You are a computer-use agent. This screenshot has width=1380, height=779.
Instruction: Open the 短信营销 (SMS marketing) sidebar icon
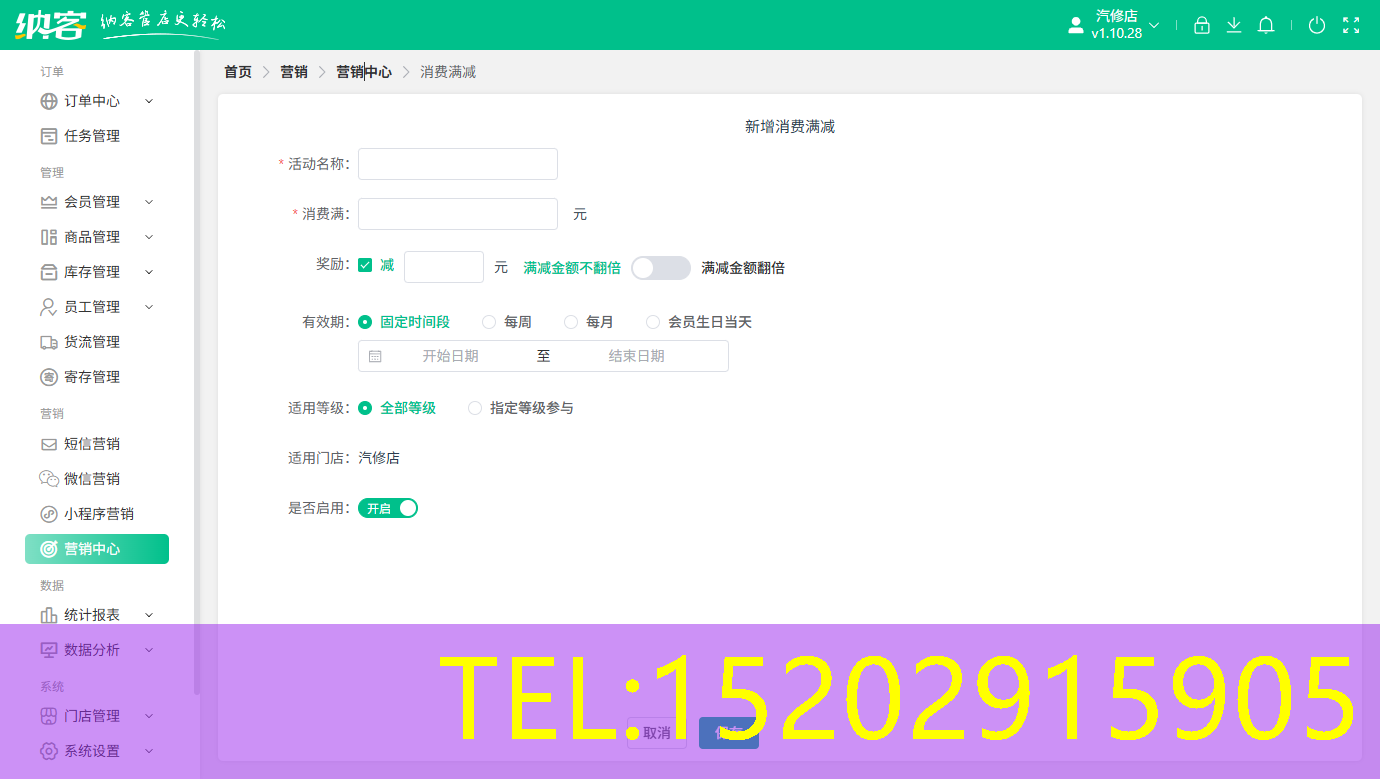47,443
